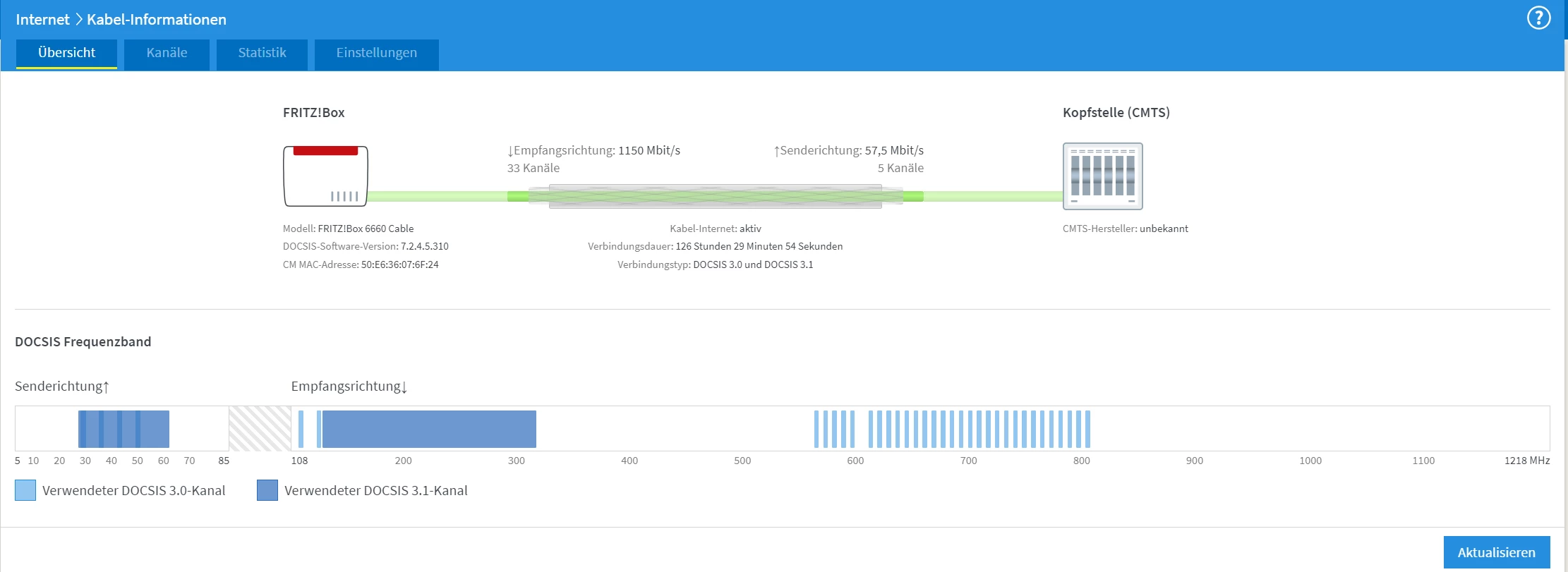Click the Aktualisieren button

[1497, 552]
